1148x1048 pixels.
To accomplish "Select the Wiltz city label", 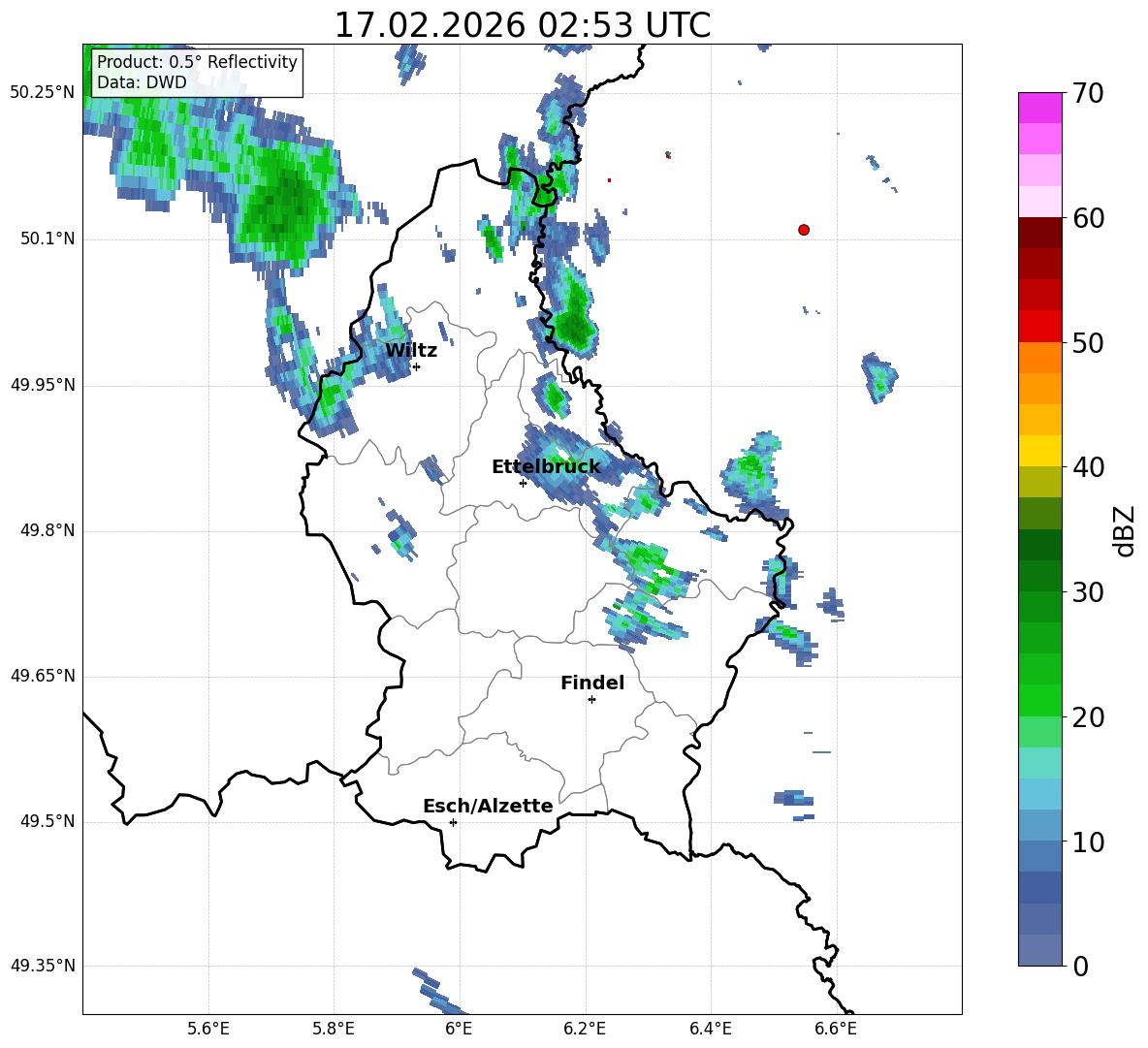I will pos(411,351).
